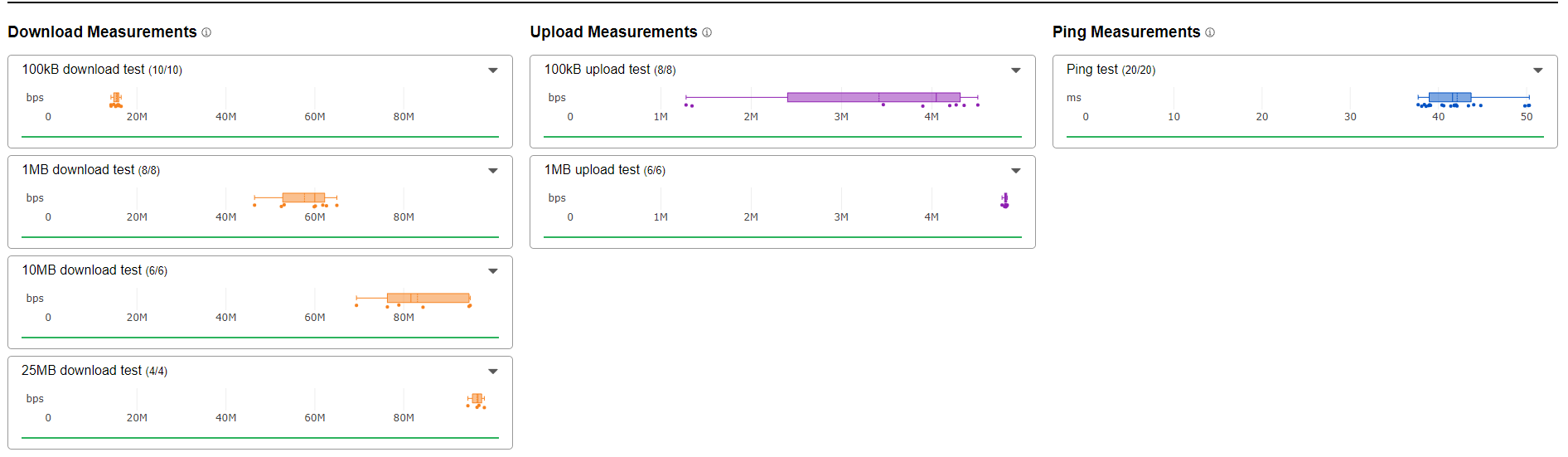
Task: Click the 1MB download orange box plot
Action: tap(302, 197)
